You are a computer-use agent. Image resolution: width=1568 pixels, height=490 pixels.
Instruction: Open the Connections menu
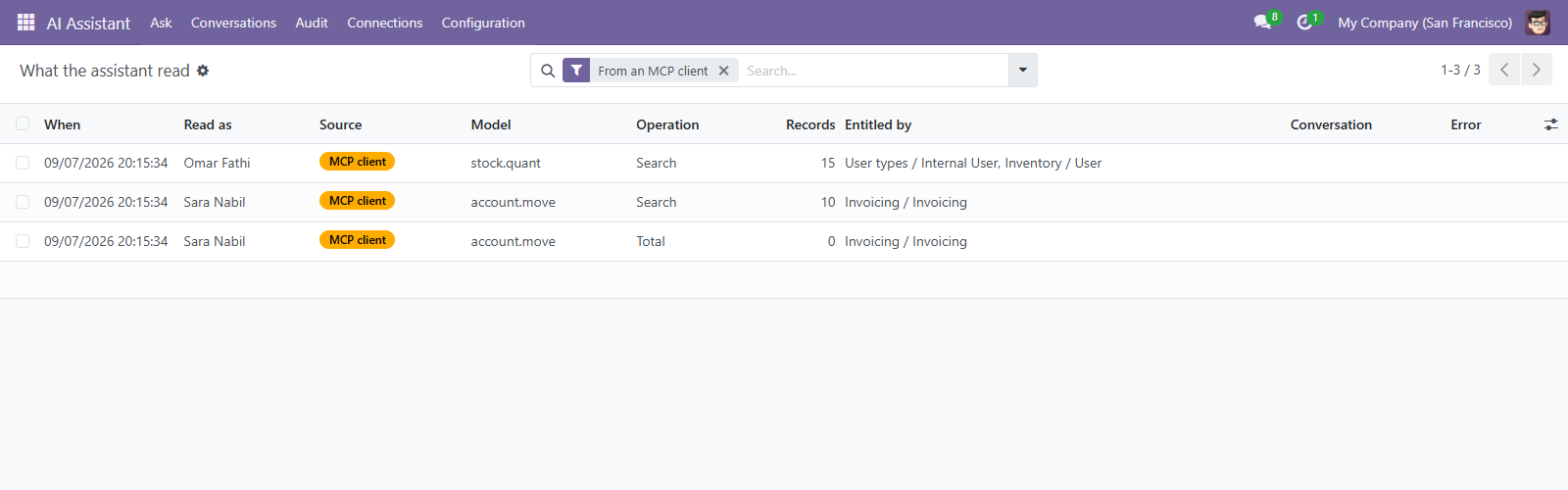[x=384, y=23]
